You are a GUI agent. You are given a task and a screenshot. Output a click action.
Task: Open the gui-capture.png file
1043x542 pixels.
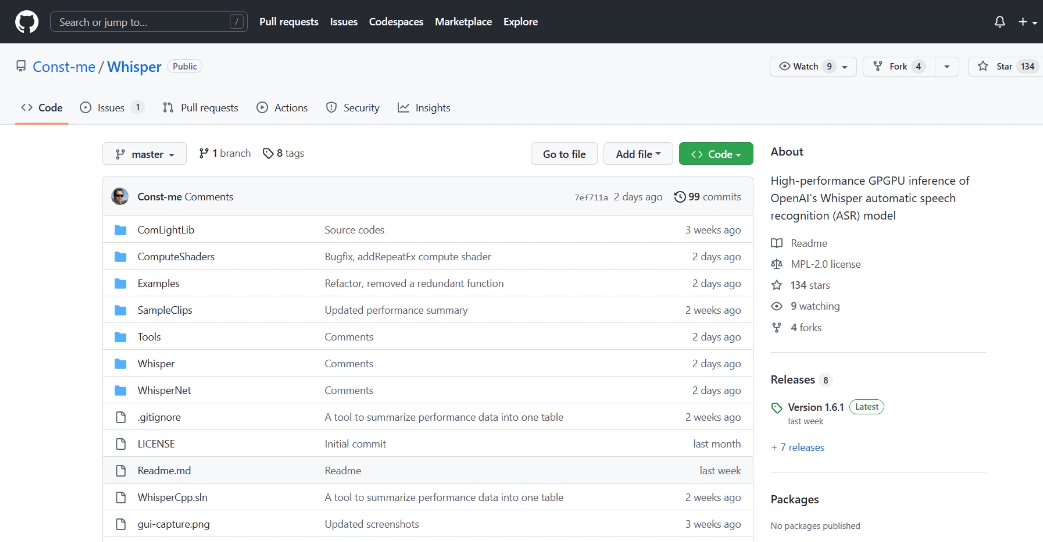coord(173,524)
